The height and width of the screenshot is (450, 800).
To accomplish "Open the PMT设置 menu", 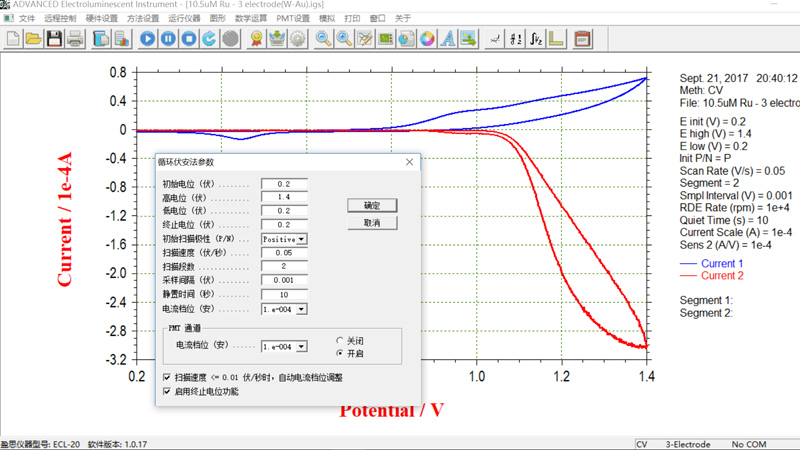I will (292, 18).
